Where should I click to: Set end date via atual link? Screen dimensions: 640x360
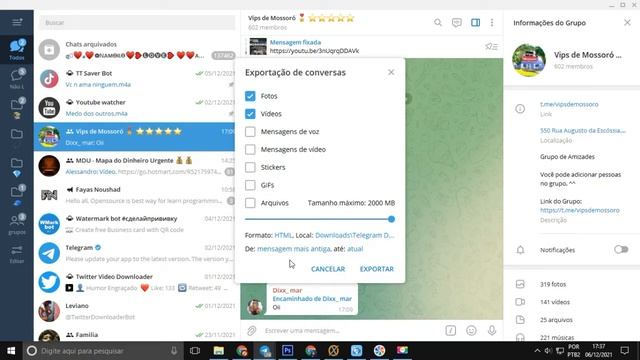pos(355,249)
